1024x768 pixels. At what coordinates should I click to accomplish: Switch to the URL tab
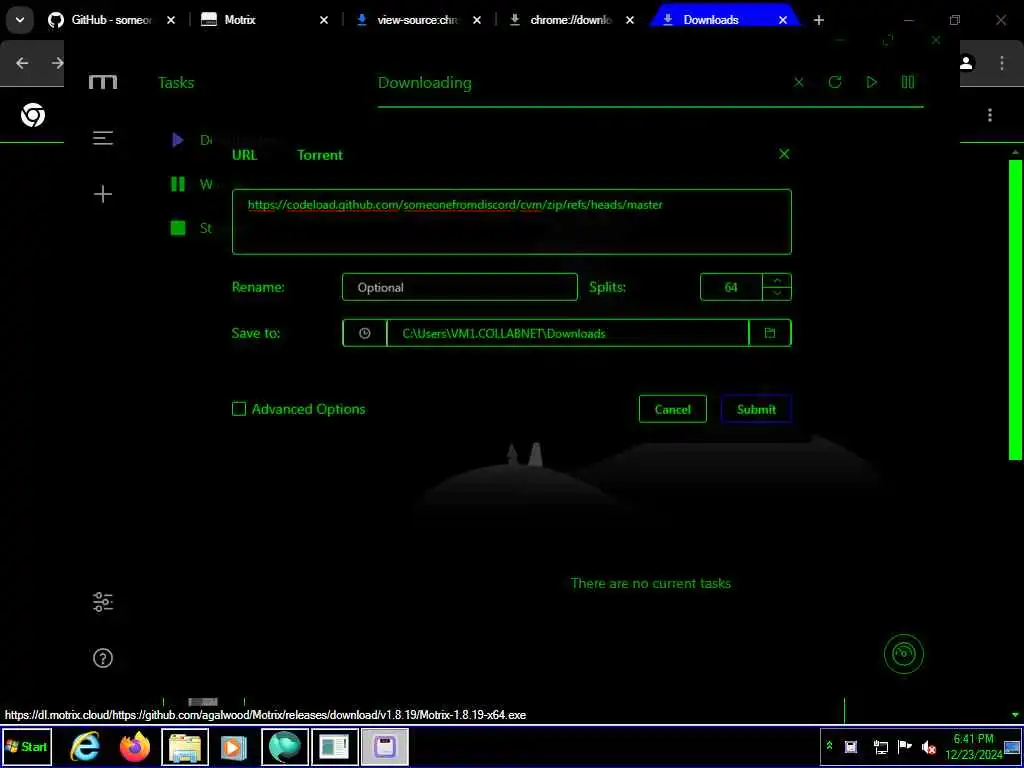pos(244,155)
